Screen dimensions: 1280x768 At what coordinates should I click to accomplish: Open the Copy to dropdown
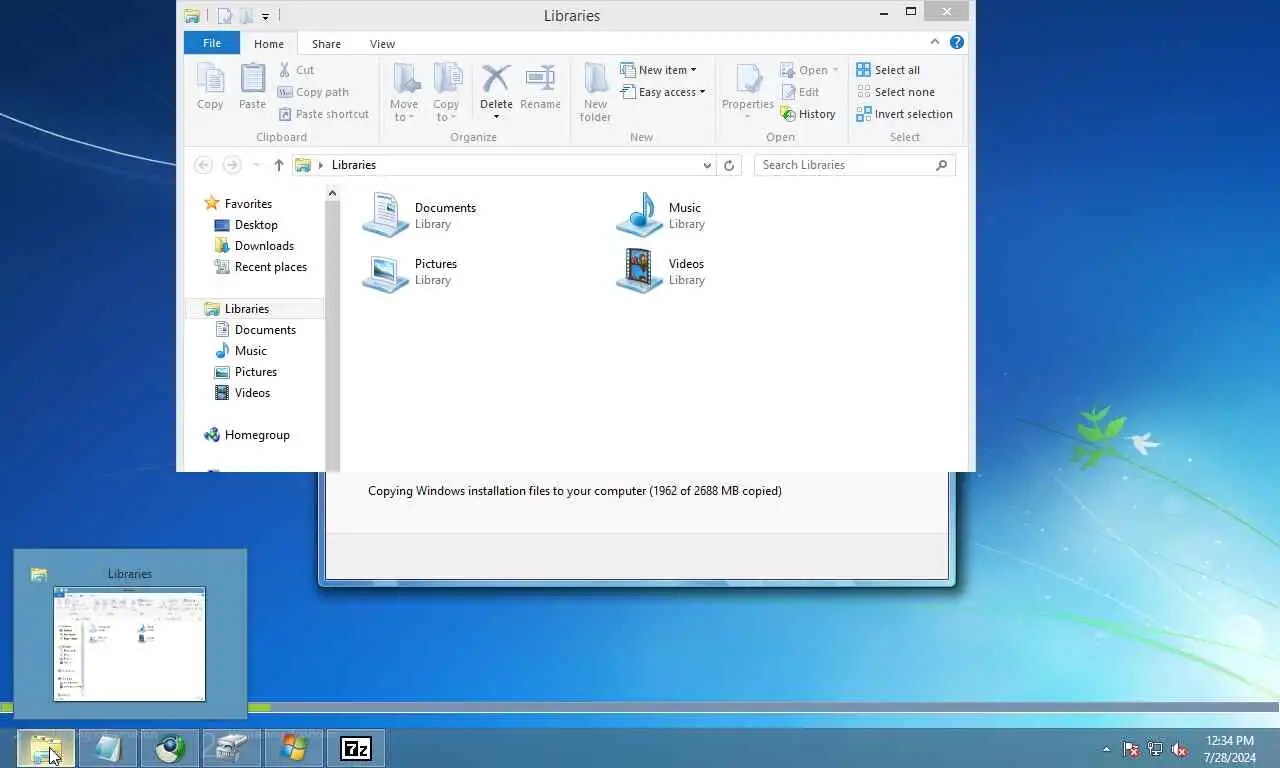(x=446, y=111)
